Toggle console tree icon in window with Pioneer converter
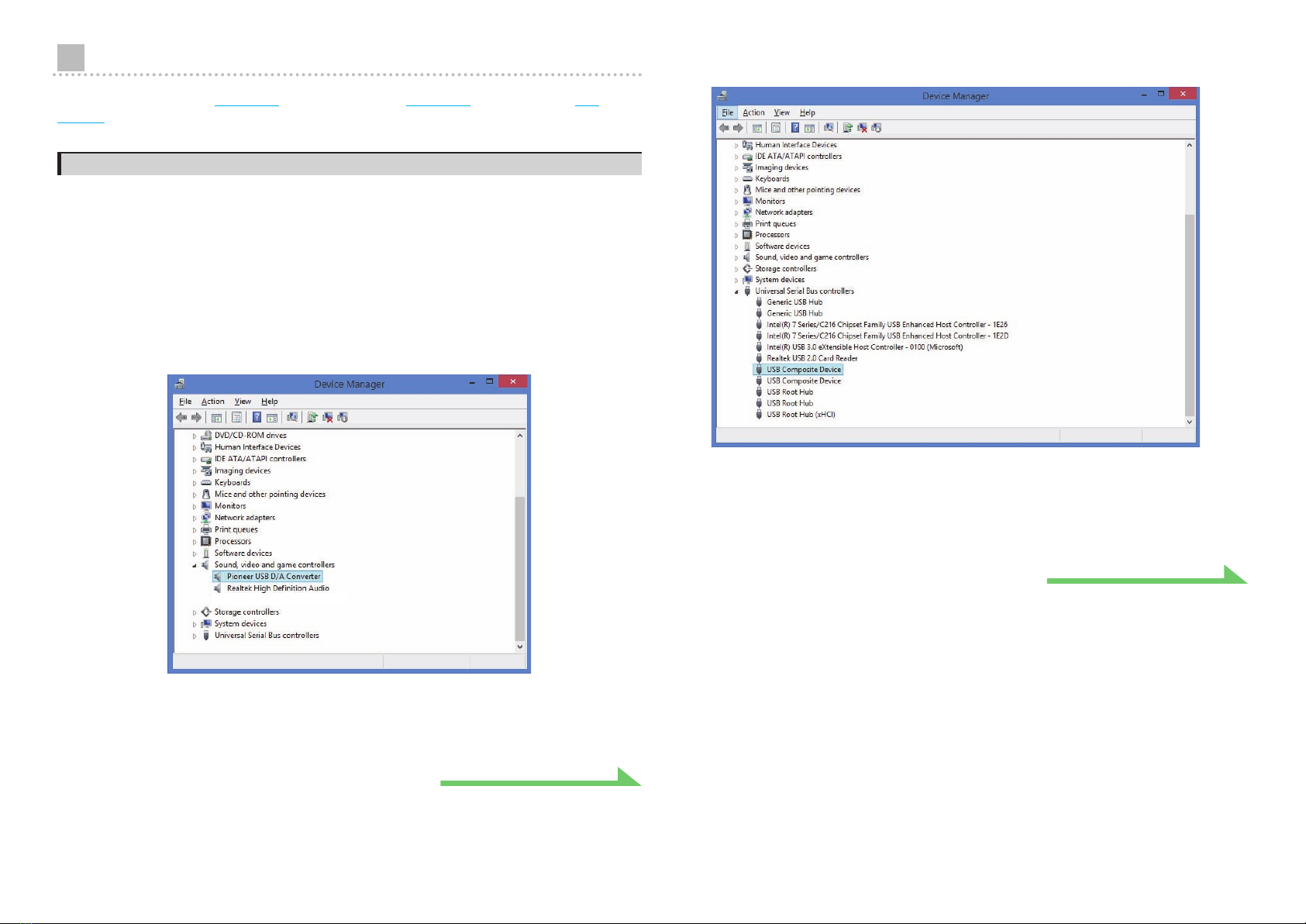This screenshot has height=924, width=1306. pyautogui.click(x=216, y=418)
